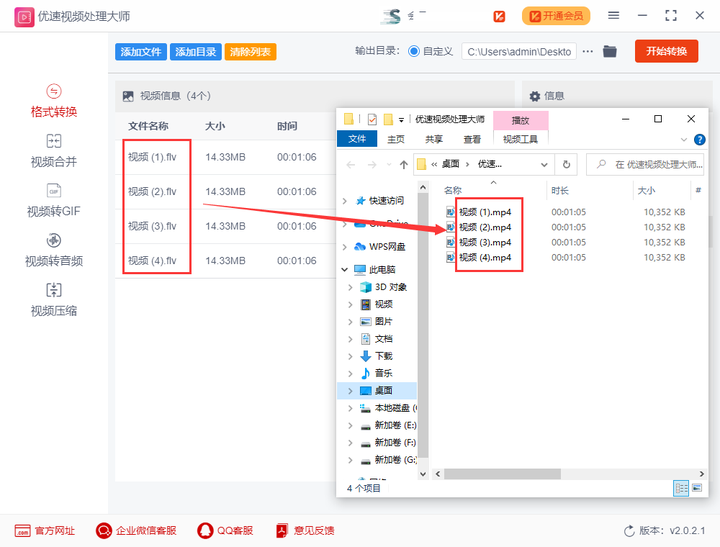Open 文件 tab in Explorer ribbon

[357, 139]
